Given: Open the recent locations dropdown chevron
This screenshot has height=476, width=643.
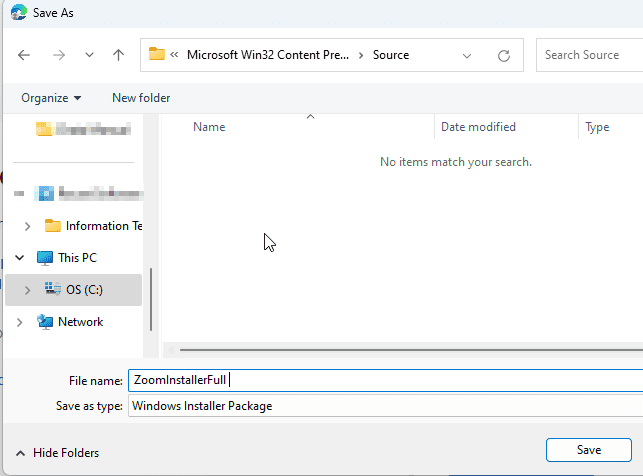Looking at the screenshot, I should pos(89,55).
